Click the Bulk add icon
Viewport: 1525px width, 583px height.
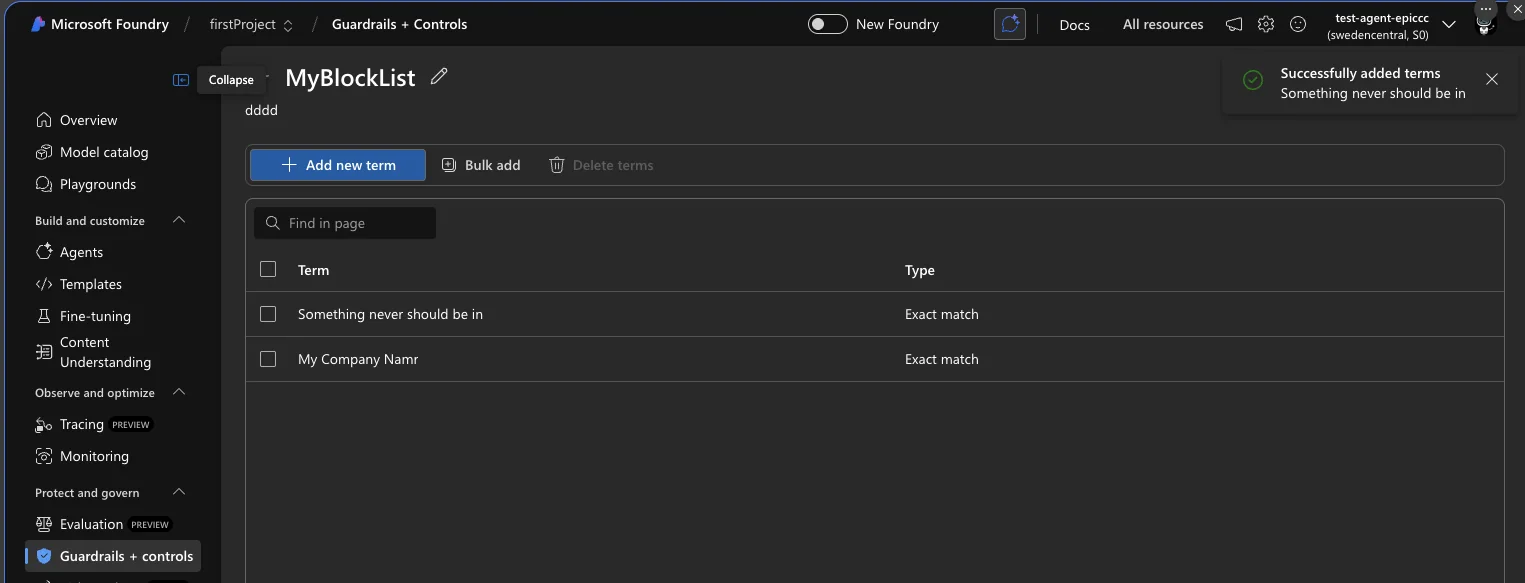pyautogui.click(x=449, y=165)
